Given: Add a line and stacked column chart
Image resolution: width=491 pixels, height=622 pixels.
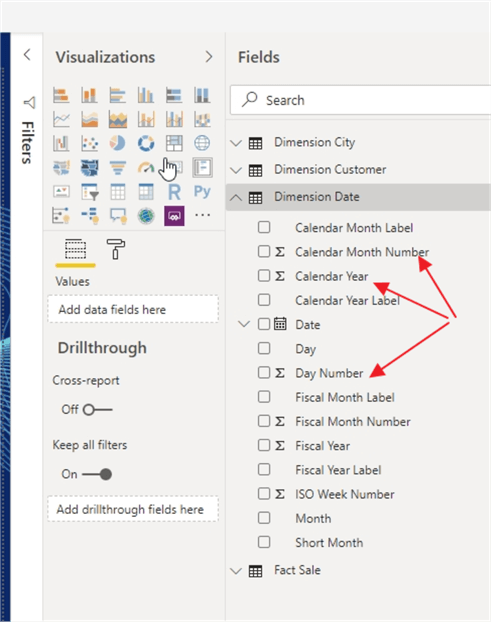Looking at the screenshot, I should coord(146,119).
